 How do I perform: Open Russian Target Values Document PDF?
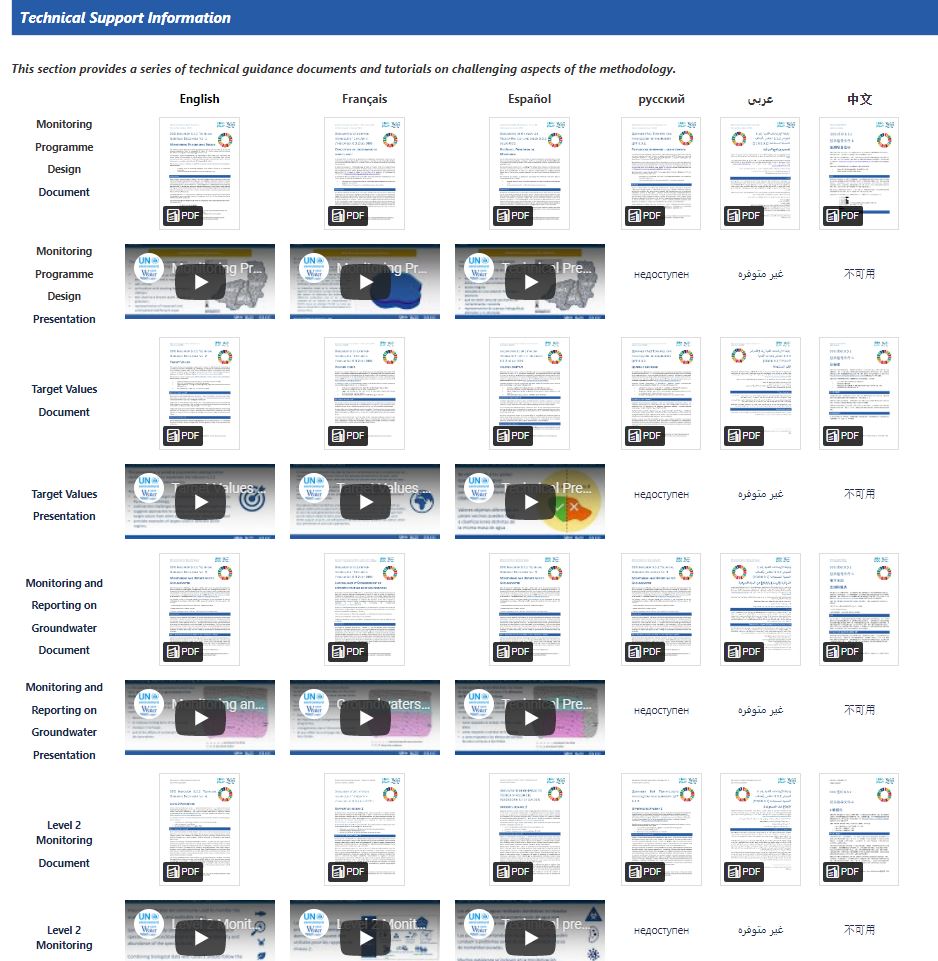tap(660, 393)
